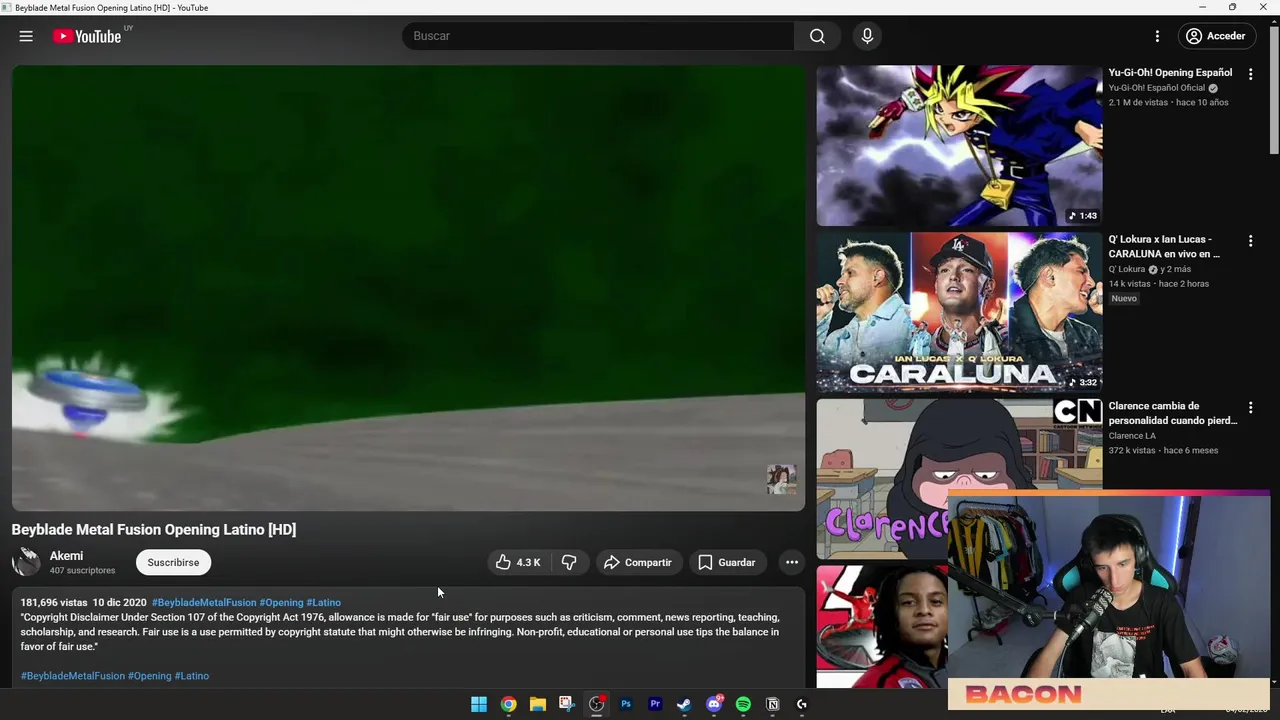This screenshot has width=1280, height=720.
Task: Open CARALUNA en vivo video thumbnail
Action: (x=959, y=312)
